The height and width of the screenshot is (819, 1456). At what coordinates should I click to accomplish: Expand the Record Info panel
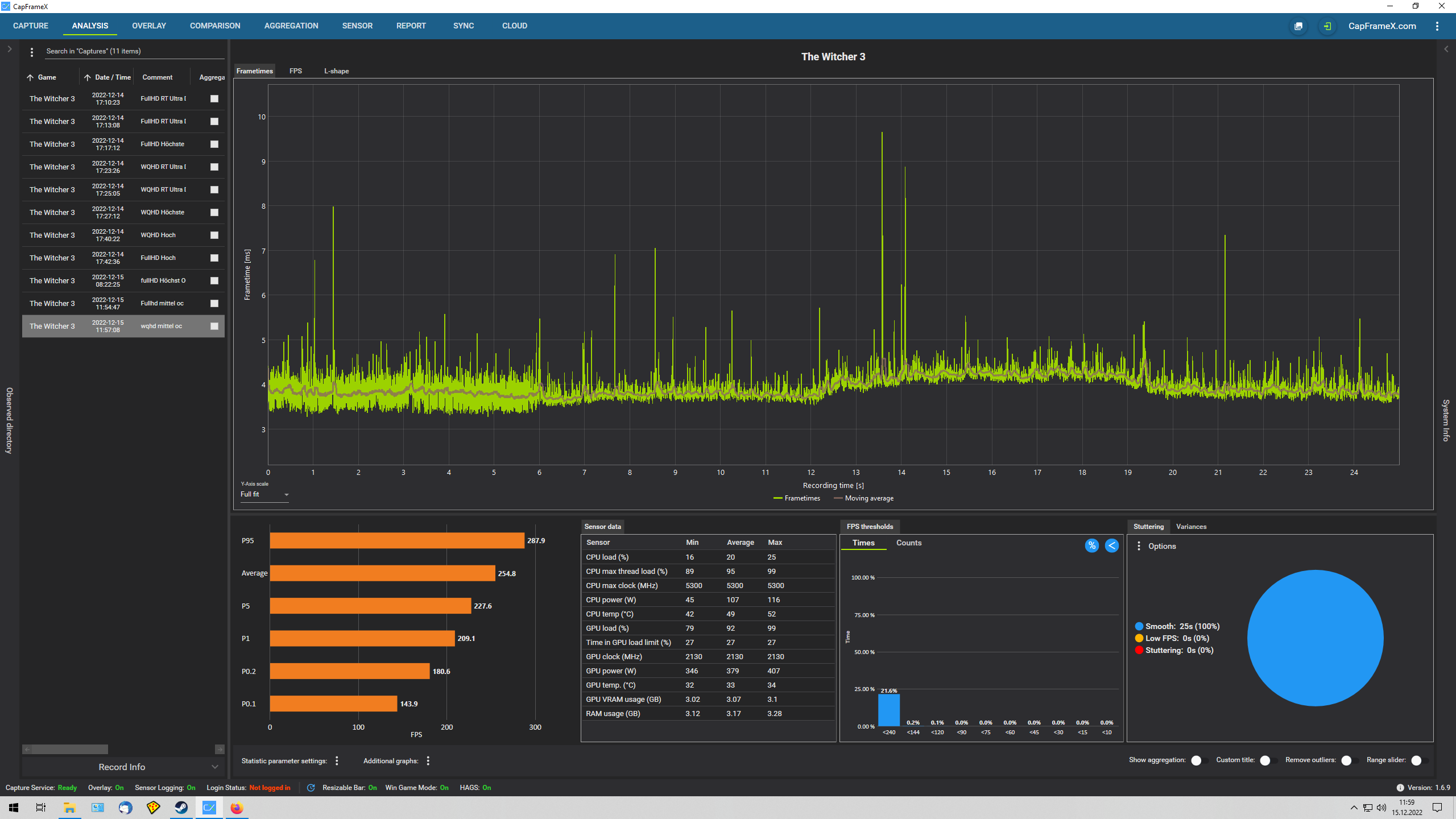pos(123,767)
